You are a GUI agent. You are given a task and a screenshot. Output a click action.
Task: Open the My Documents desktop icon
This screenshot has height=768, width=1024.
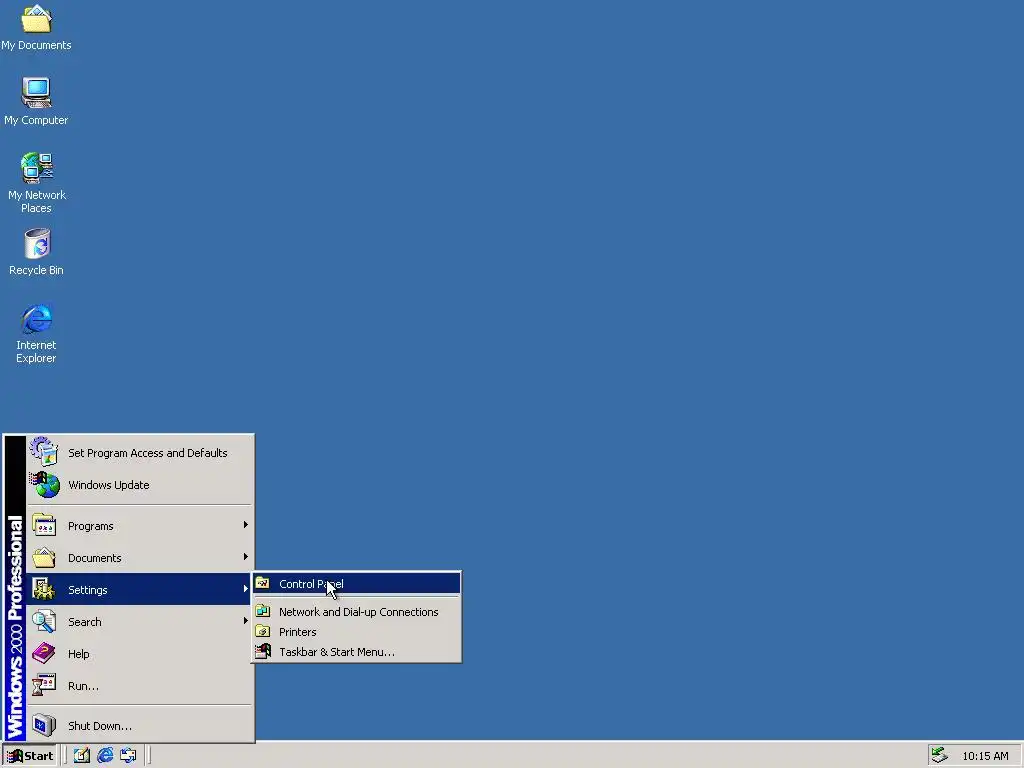[36, 27]
